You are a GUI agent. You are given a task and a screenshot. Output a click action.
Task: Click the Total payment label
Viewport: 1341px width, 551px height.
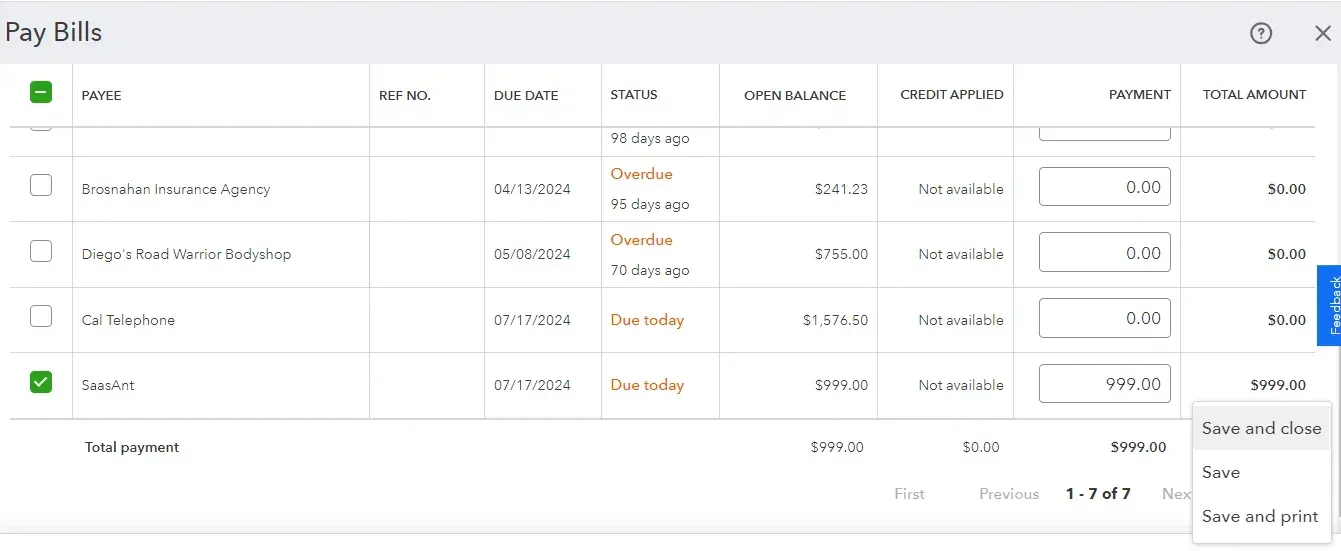(132, 447)
